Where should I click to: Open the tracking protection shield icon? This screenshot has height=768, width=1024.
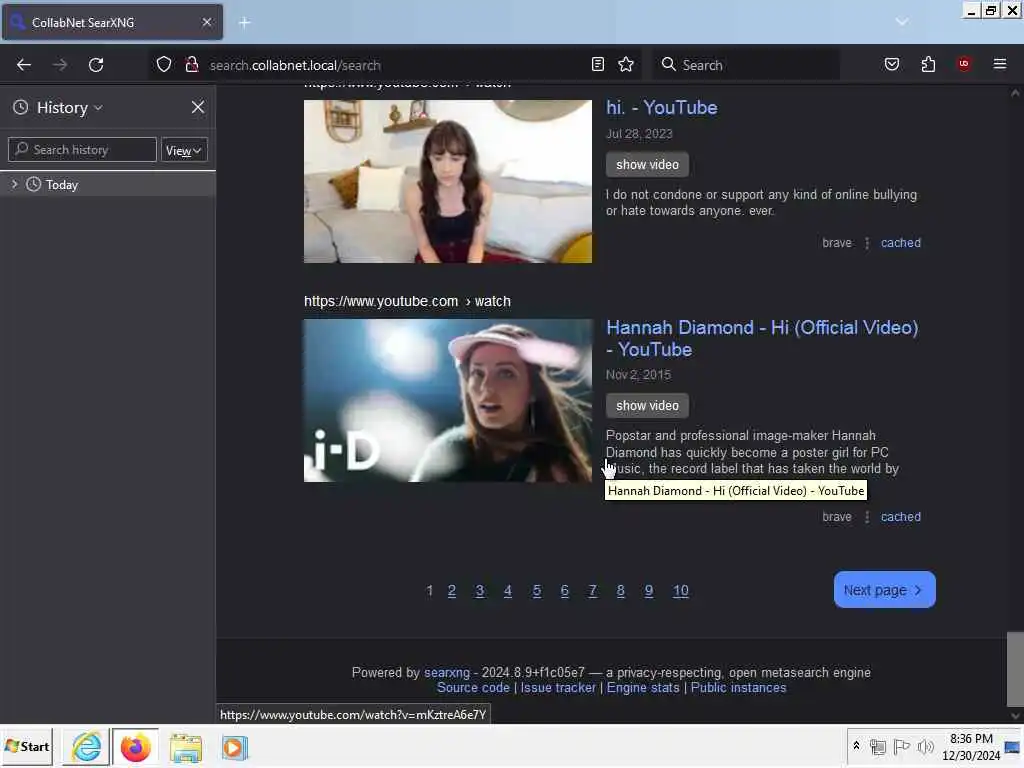(164, 65)
